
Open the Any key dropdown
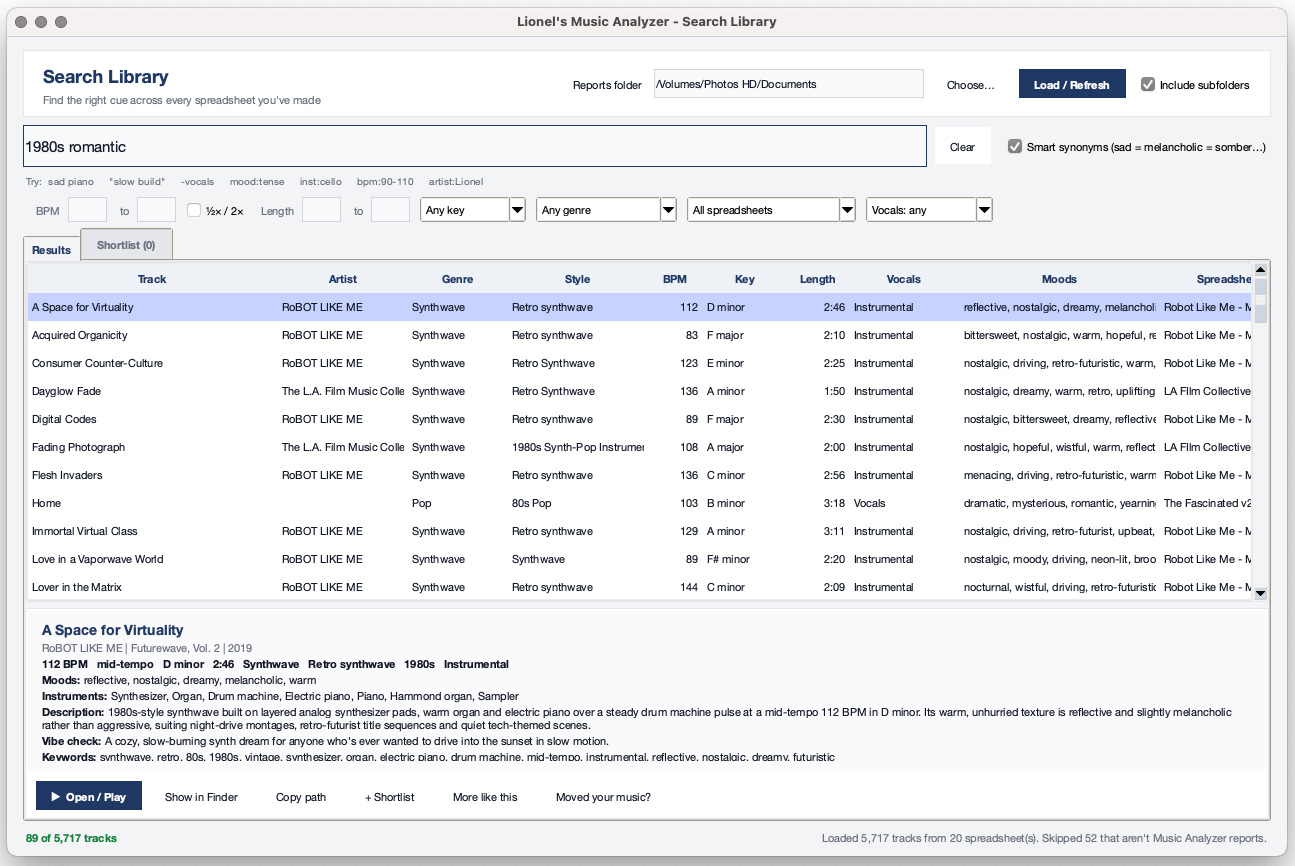[x=473, y=210]
